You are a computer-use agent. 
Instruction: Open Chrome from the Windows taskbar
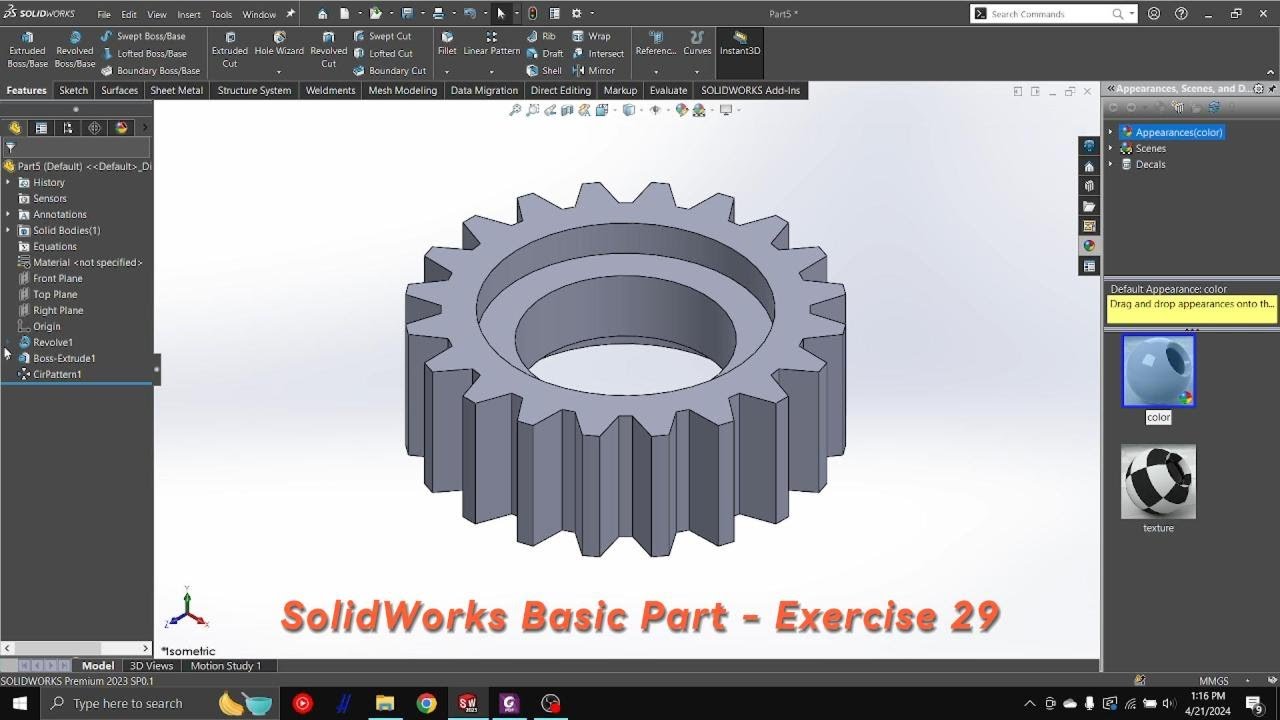426,703
